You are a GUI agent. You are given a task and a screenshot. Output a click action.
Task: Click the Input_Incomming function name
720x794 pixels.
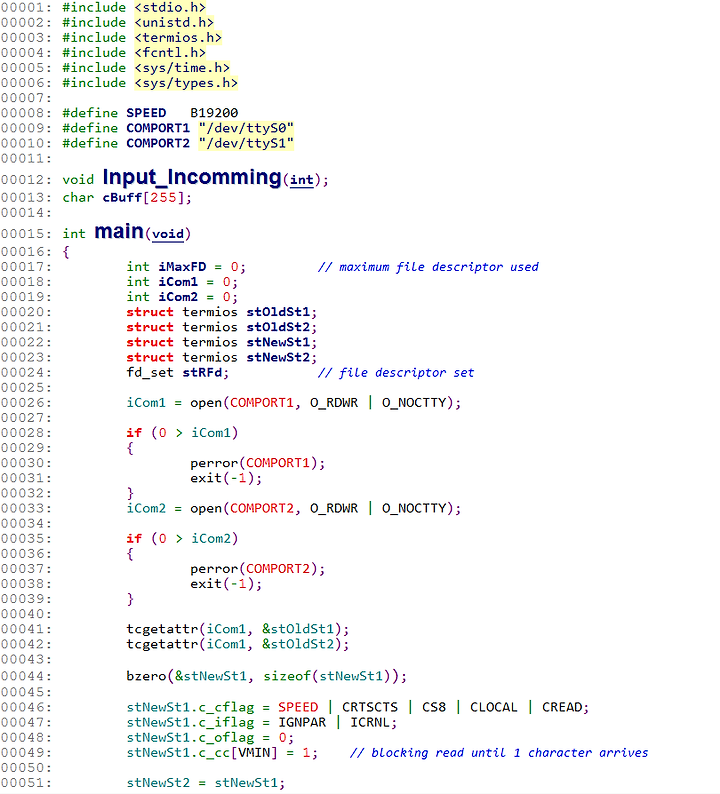coord(191,177)
